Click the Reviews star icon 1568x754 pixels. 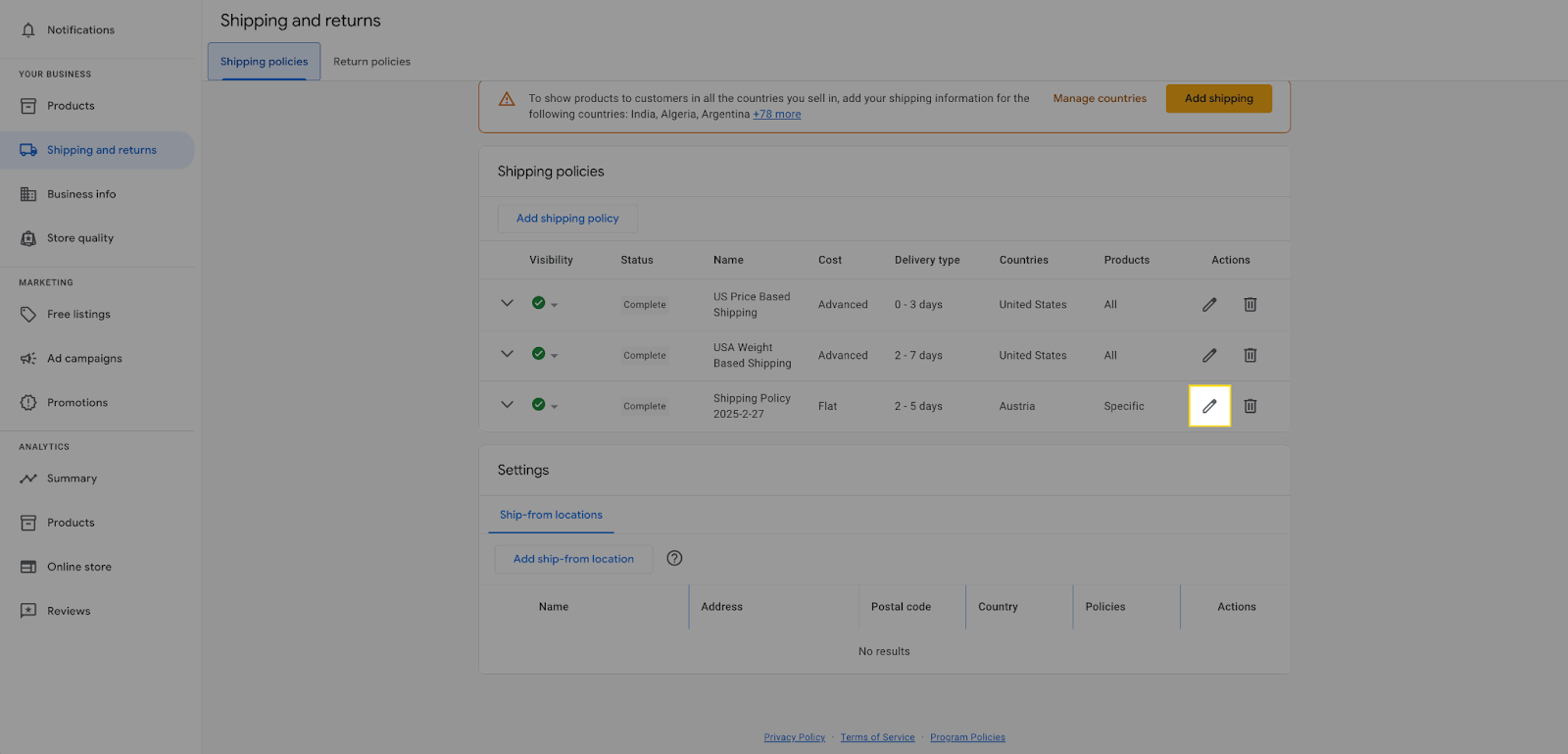28,611
